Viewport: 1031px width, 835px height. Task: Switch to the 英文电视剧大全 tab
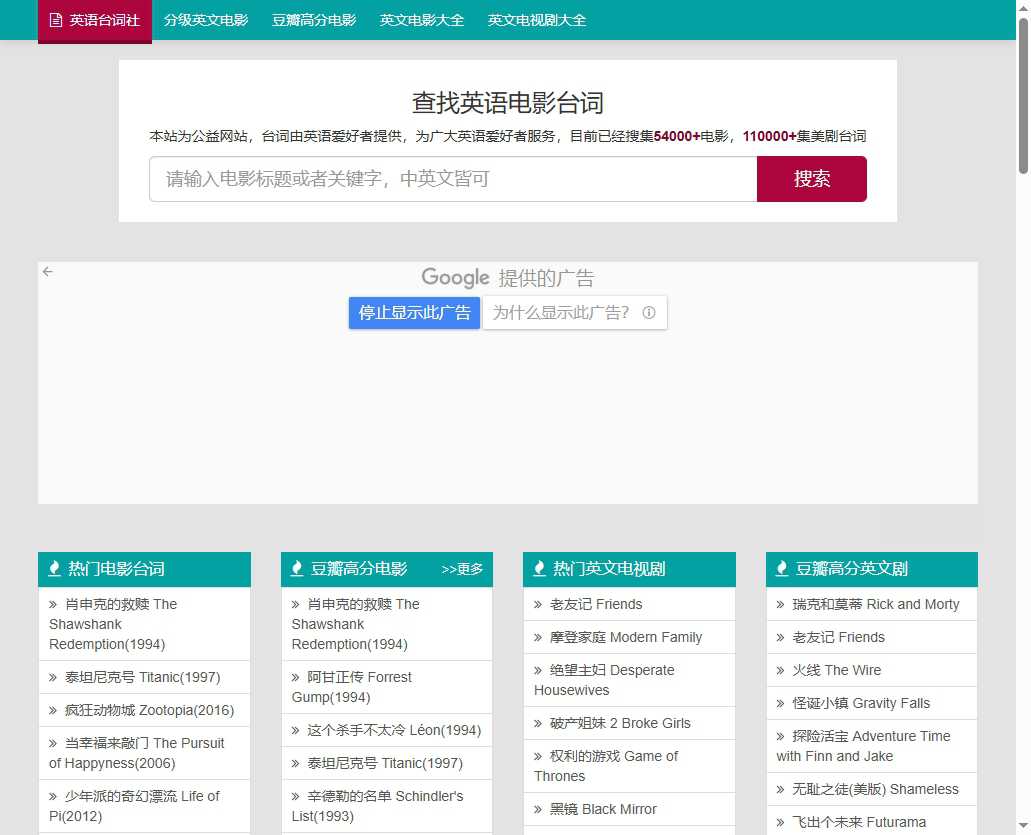click(x=536, y=20)
